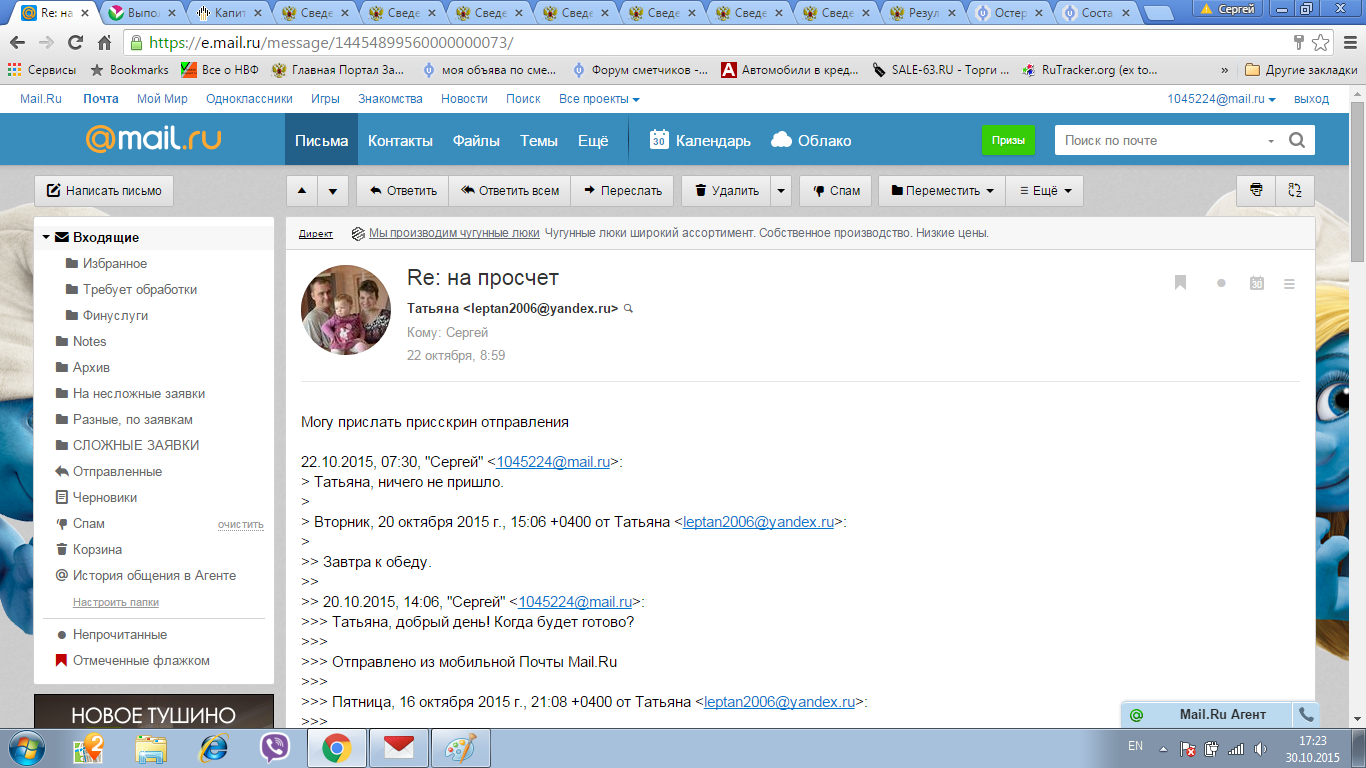Show the Непрочитанные letters filter
Image resolution: width=1366 pixels, height=768 pixels.
120,635
